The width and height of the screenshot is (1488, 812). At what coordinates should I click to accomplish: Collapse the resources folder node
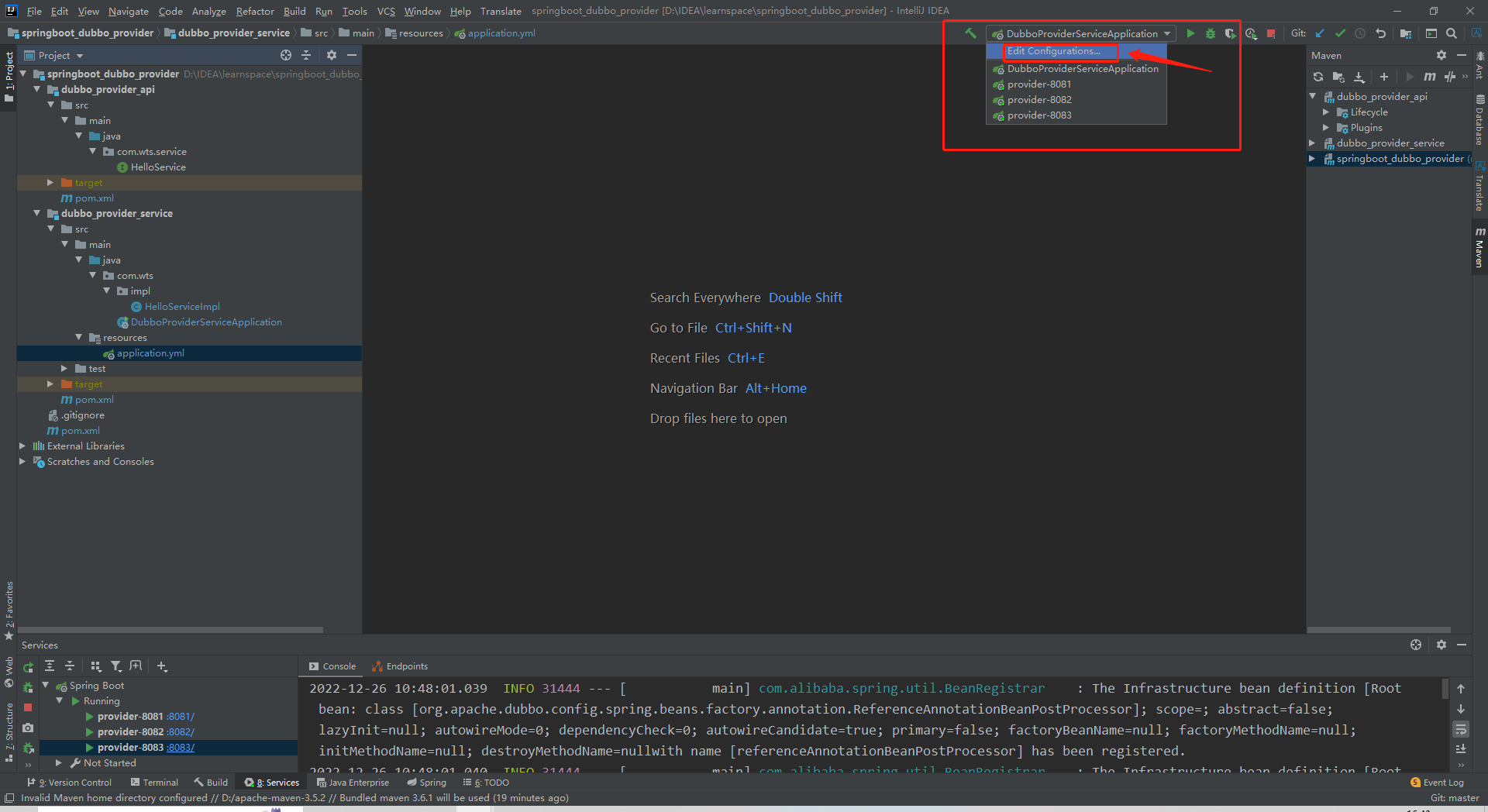click(x=79, y=337)
